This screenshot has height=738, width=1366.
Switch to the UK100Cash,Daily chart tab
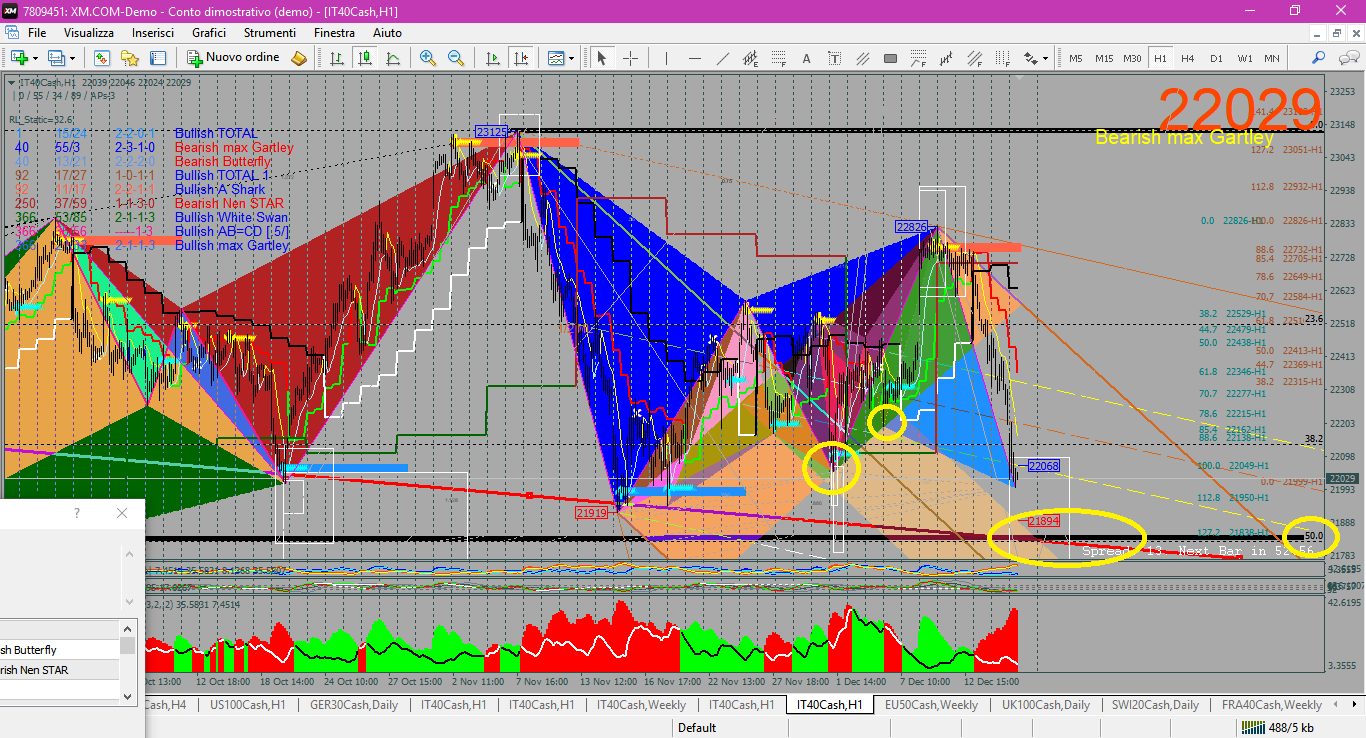(x=1045, y=705)
